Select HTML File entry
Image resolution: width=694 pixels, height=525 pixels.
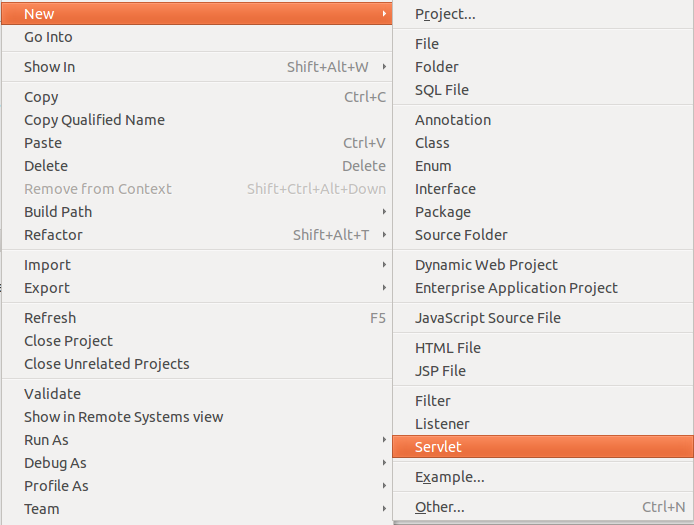pos(543,348)
